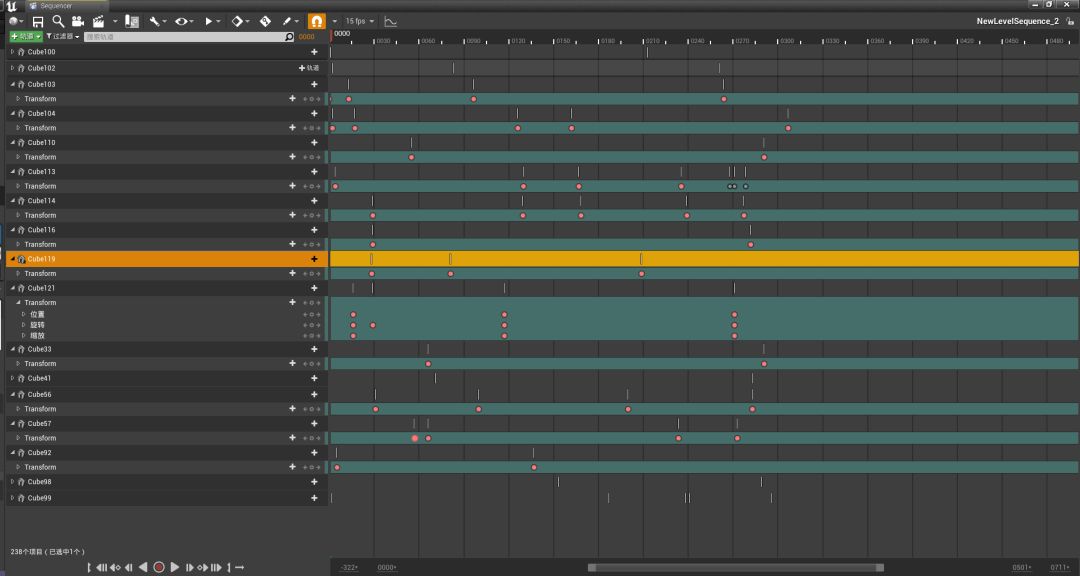Image resolution: width=1080 pixels, height=576 pixels.
Task: Expand the 位置 property under Cube121 Transform
Action: point(23,314)
